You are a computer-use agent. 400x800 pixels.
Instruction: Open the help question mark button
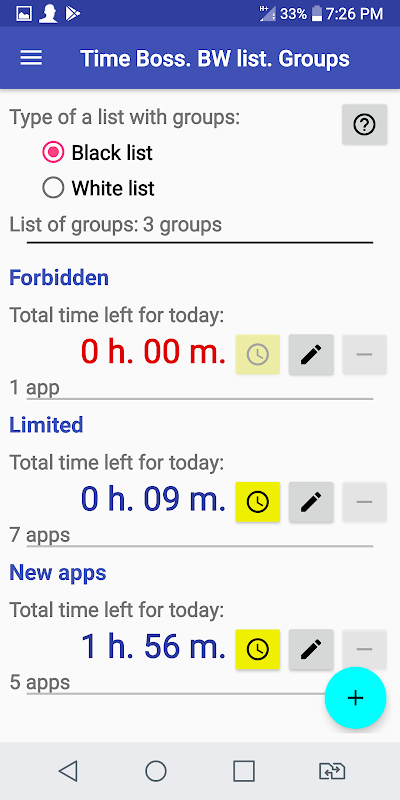pos(364,124)
